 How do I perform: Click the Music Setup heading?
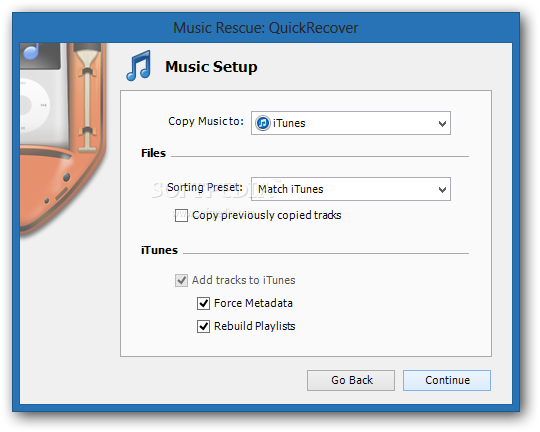[x=211, y=66]
